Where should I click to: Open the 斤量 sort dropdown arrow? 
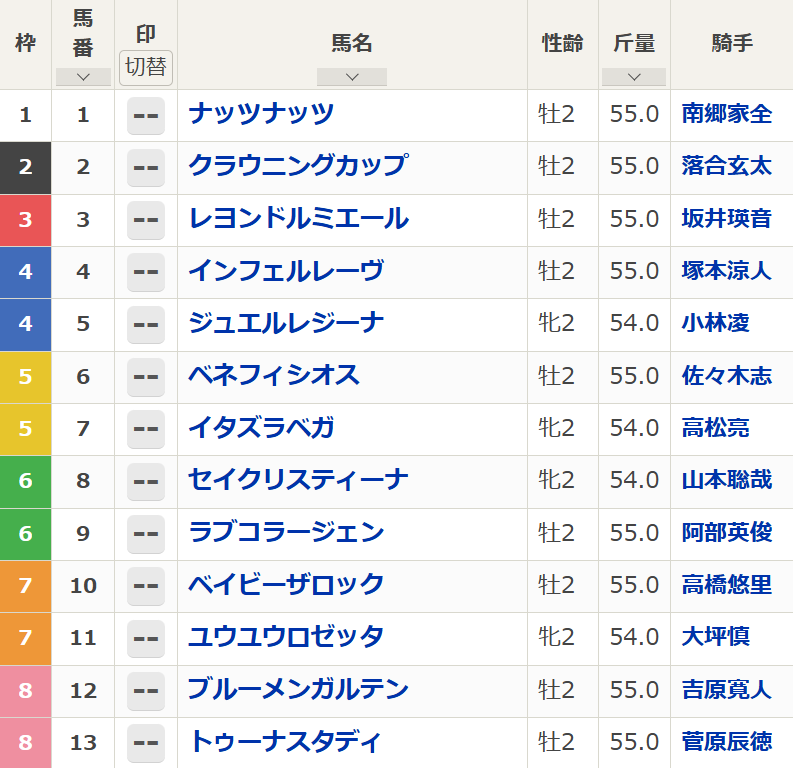coord(634,77)
